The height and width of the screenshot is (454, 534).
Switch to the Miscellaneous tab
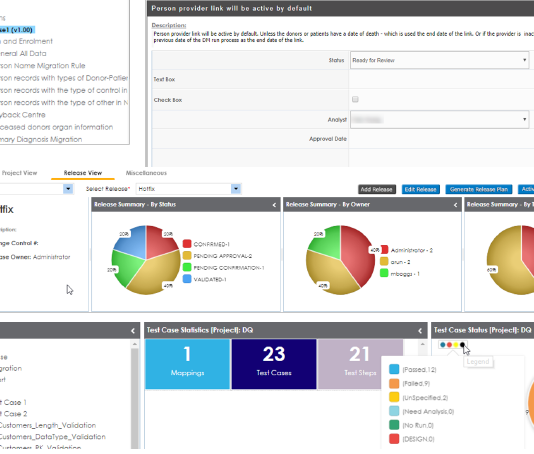coord(146,173)
